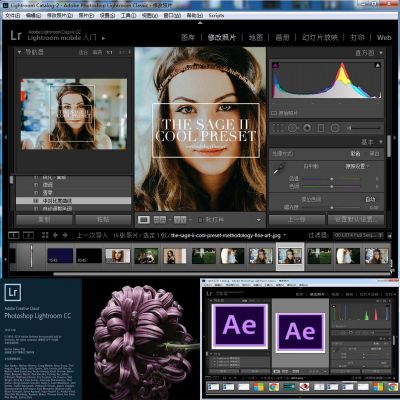Image resolution: width=400 pixels, height=400 pixels.
Task: Hide the top module panel arrow
Action: pyautogui.click(x=200, y=23)
